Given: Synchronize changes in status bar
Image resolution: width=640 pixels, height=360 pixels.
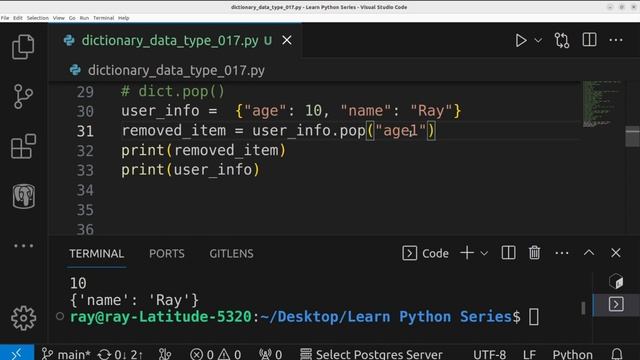Looking at the screenshot, I should pos(120,354).
